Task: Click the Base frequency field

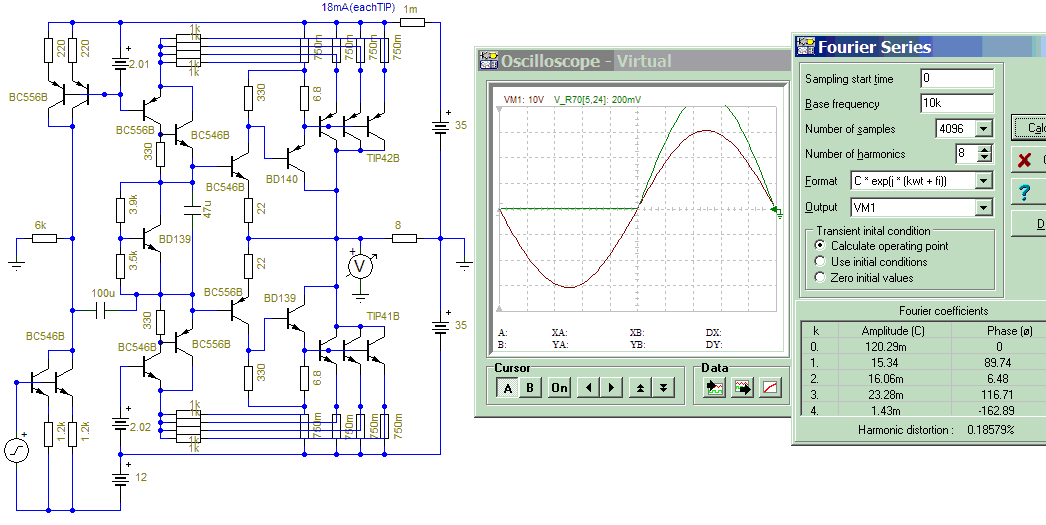Action: point(957,103)
